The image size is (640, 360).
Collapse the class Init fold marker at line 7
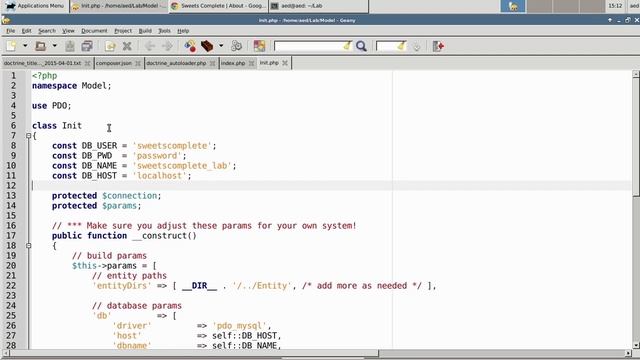point(28,136)
